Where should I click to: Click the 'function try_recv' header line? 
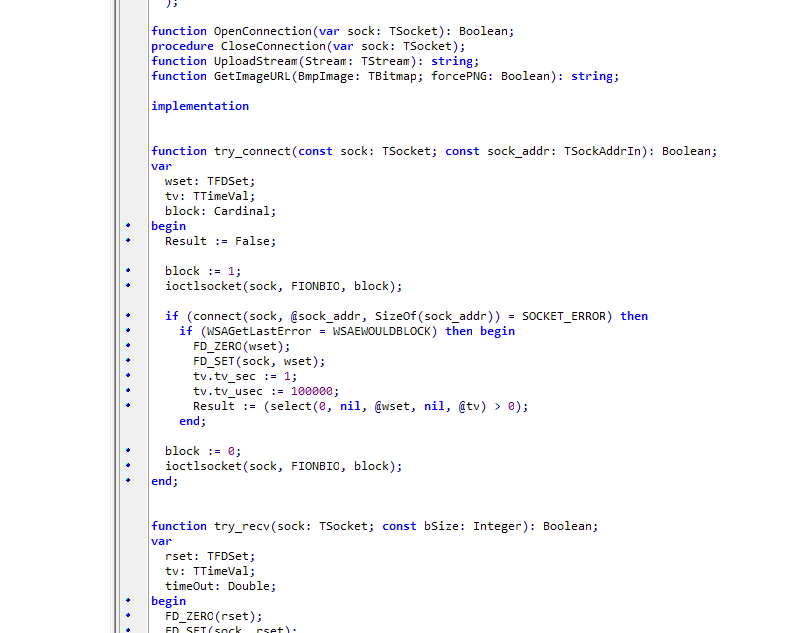[375, 526]
